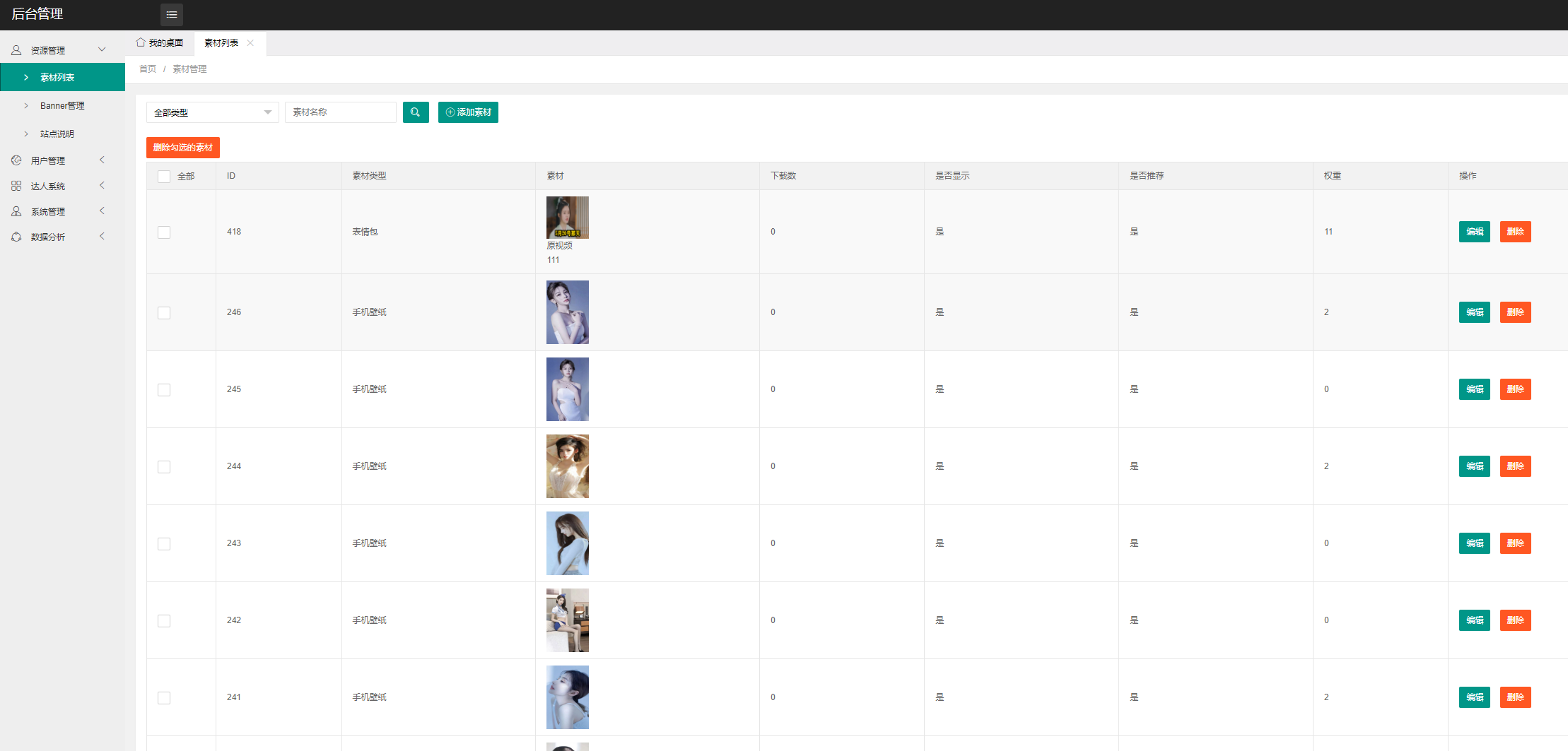The image size is (1568, 751).
Task: Check the checkbox for row 418
Action: 164,232
